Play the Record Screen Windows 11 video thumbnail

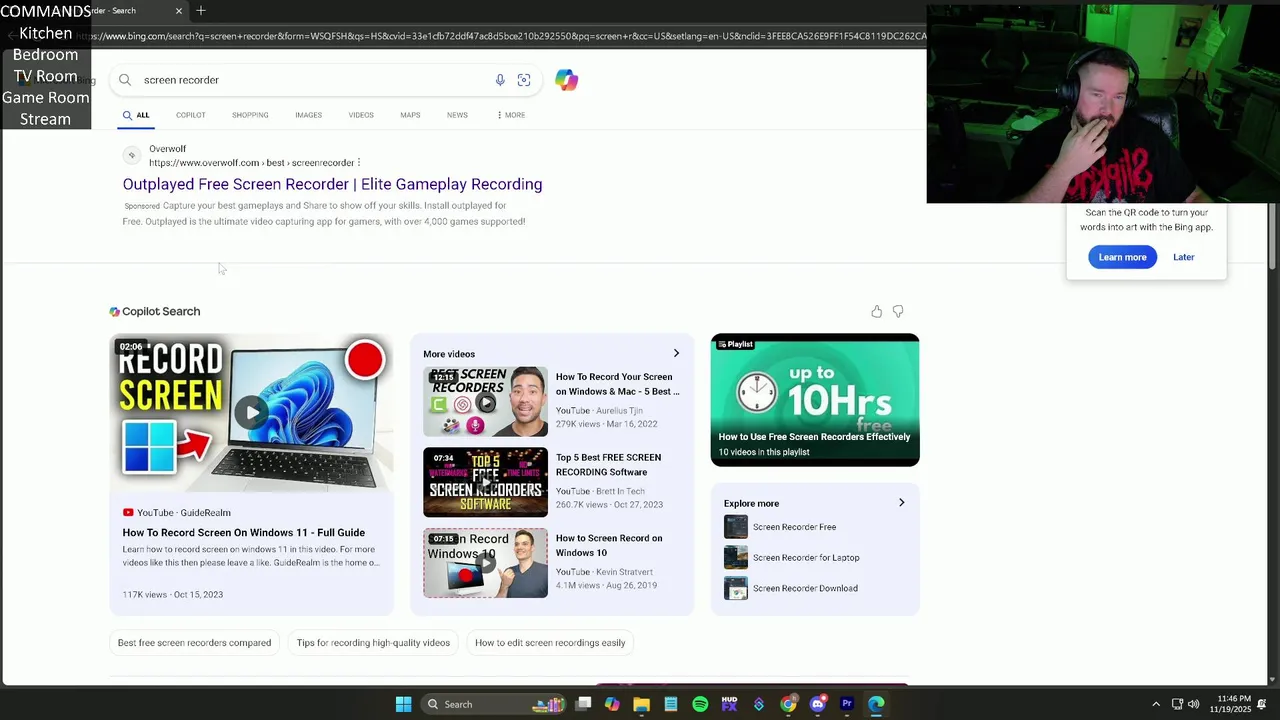[x=252, y=413]
